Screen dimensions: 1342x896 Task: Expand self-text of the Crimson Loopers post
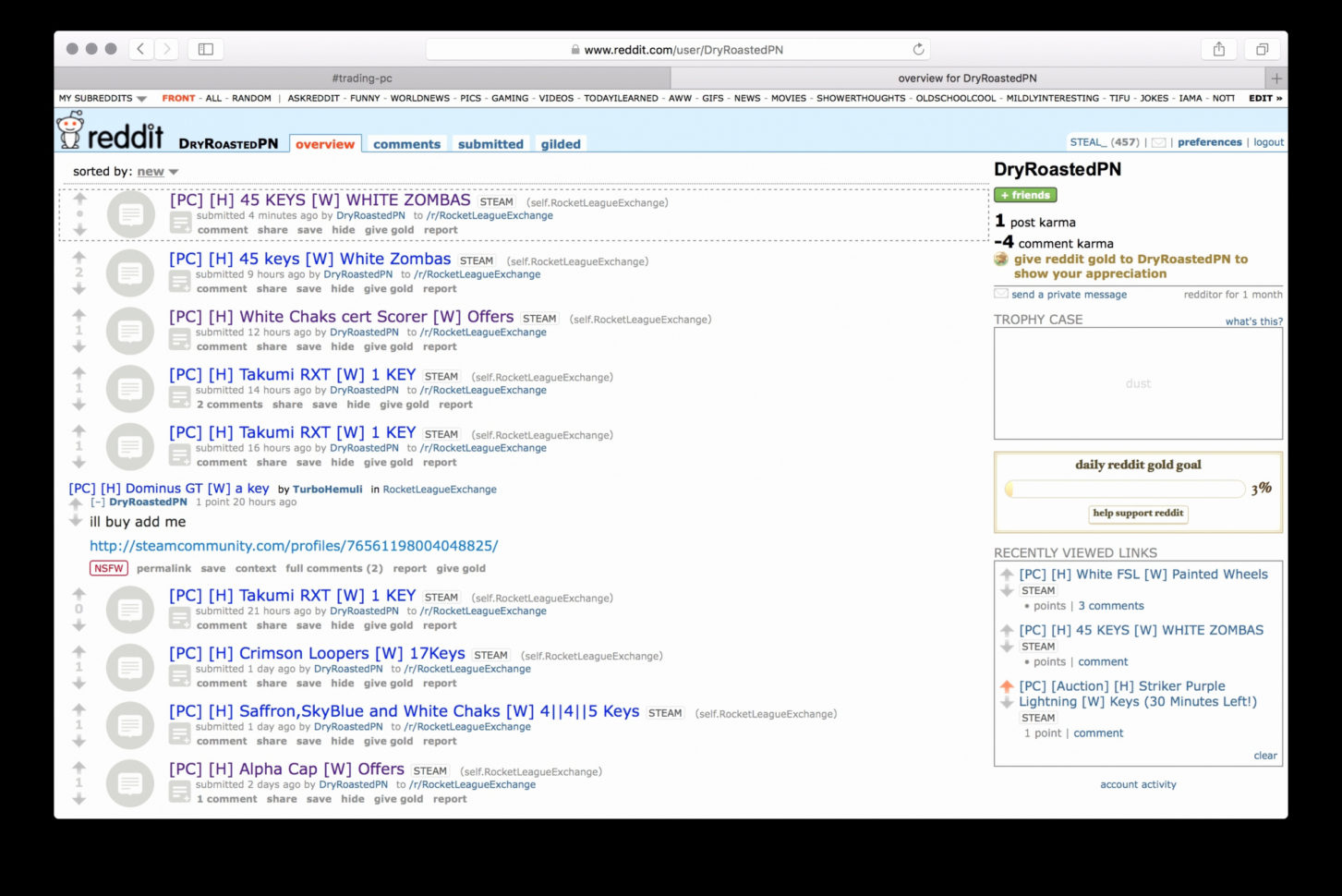click(179, 675)
